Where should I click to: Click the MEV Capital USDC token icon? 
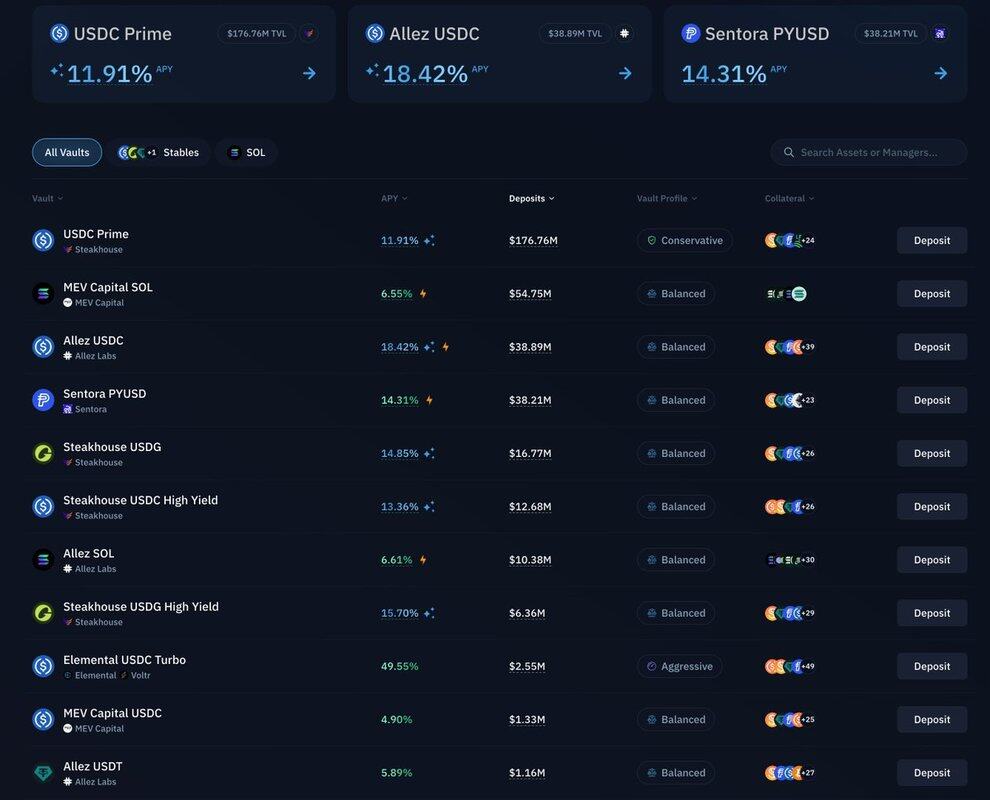[43, 719]
